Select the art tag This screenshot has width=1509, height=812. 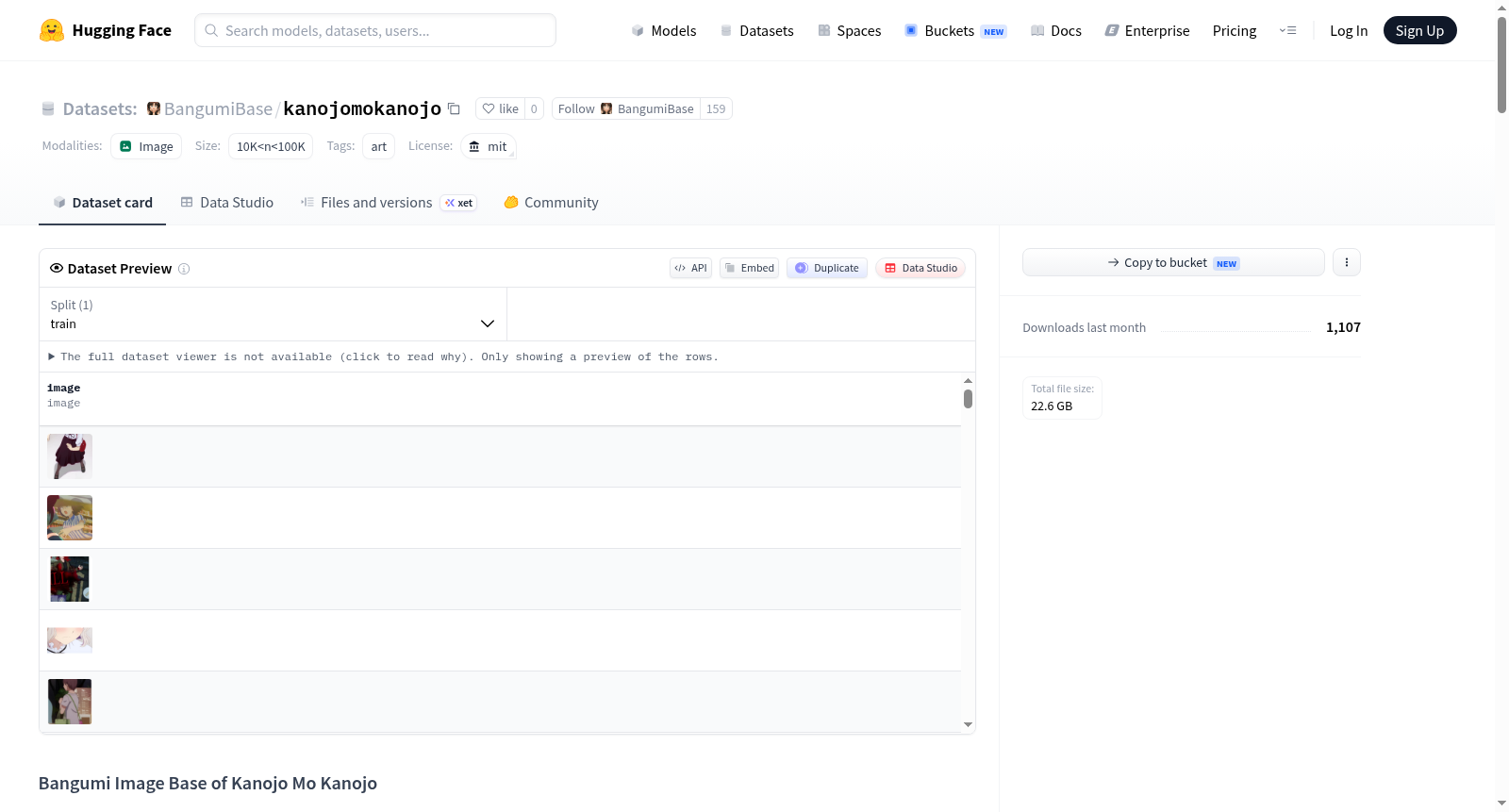click(379, 146)
